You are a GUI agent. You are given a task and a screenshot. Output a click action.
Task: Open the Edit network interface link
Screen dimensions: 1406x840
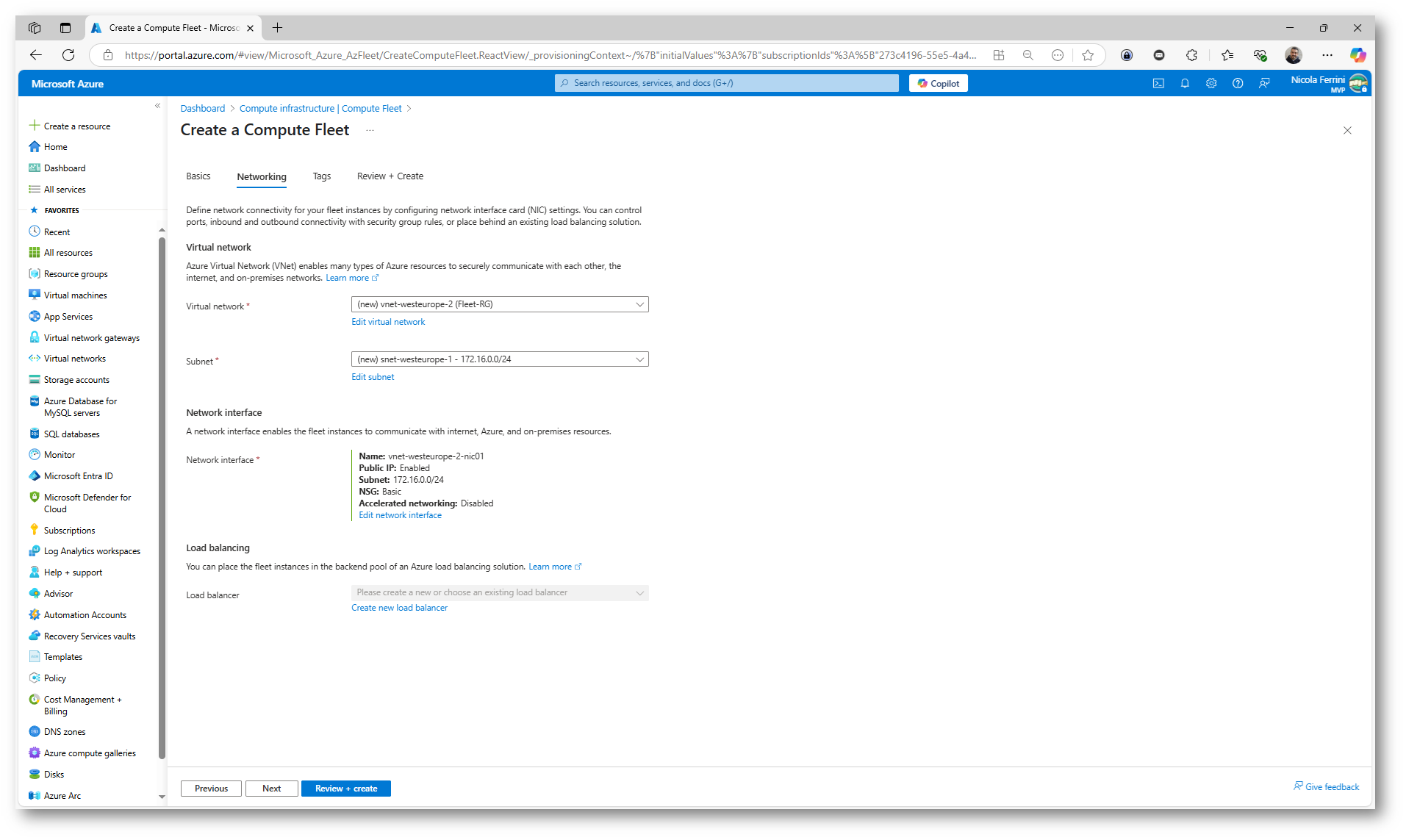tap(400, 515)
